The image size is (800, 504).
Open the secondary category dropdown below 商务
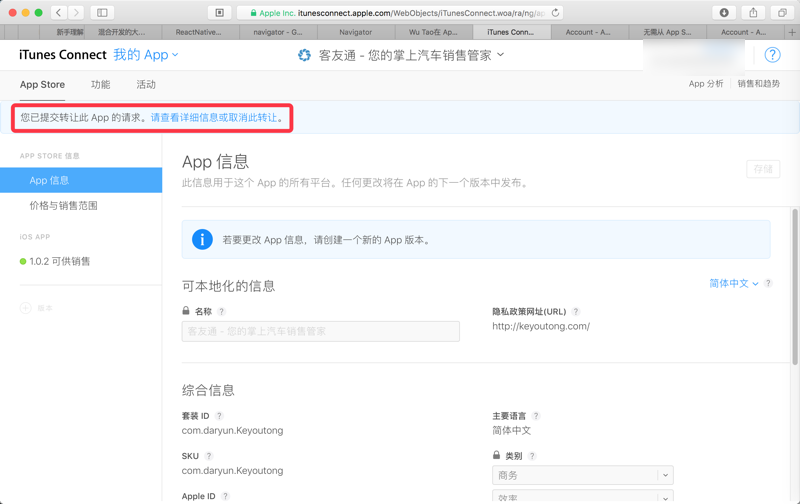pyautogui.click(x=583, y=497)
